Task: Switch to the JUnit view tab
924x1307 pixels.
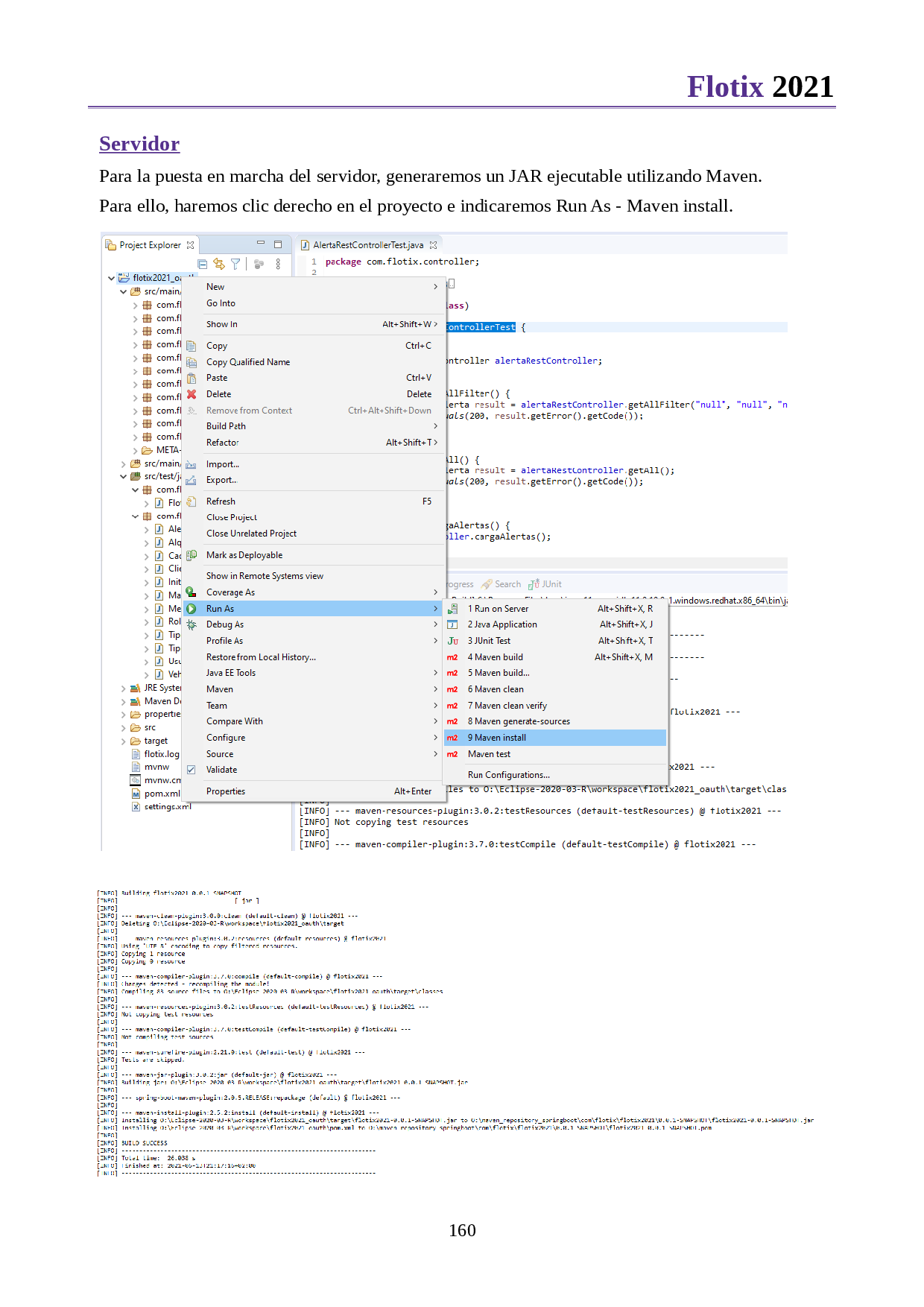Action: [545, 584]
